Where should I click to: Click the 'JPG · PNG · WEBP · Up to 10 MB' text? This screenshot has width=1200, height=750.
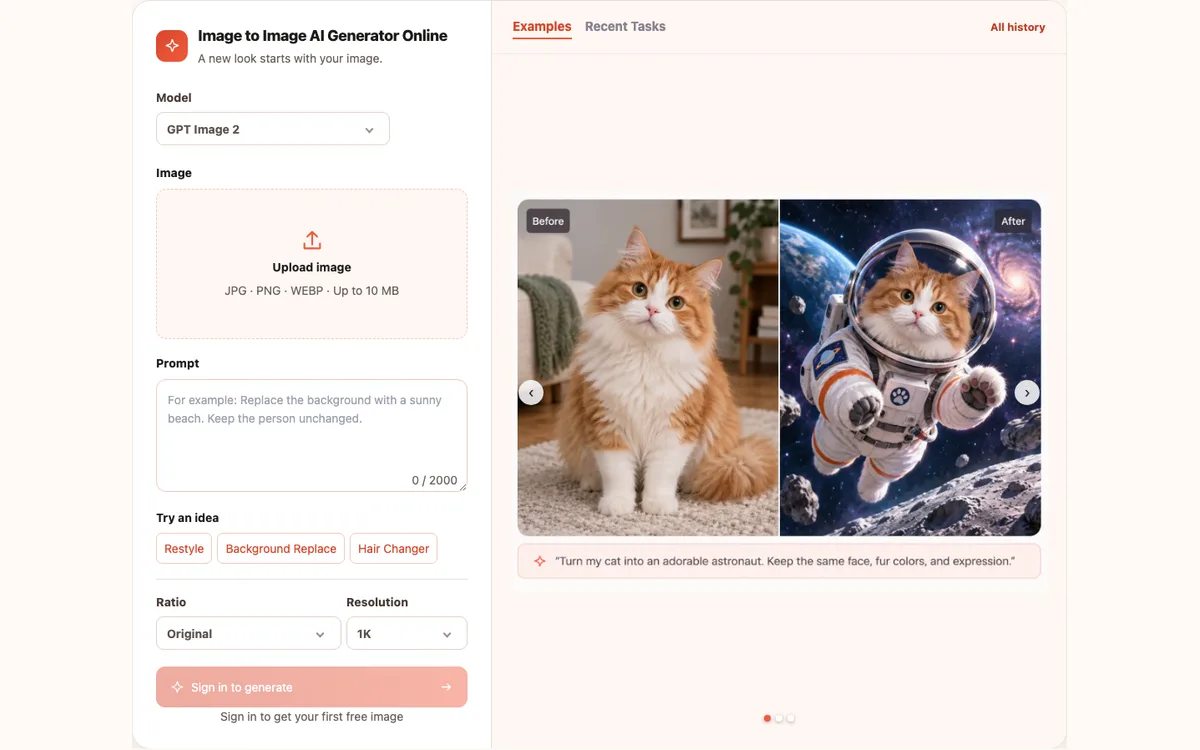312,291
